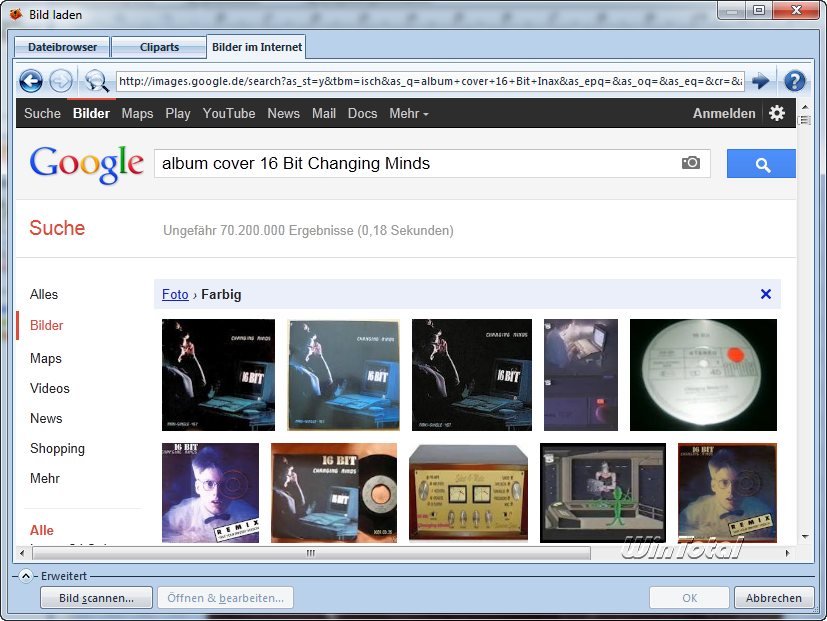Select Shopping in the left sidebar
827x621 pixels.
(57, 448)
